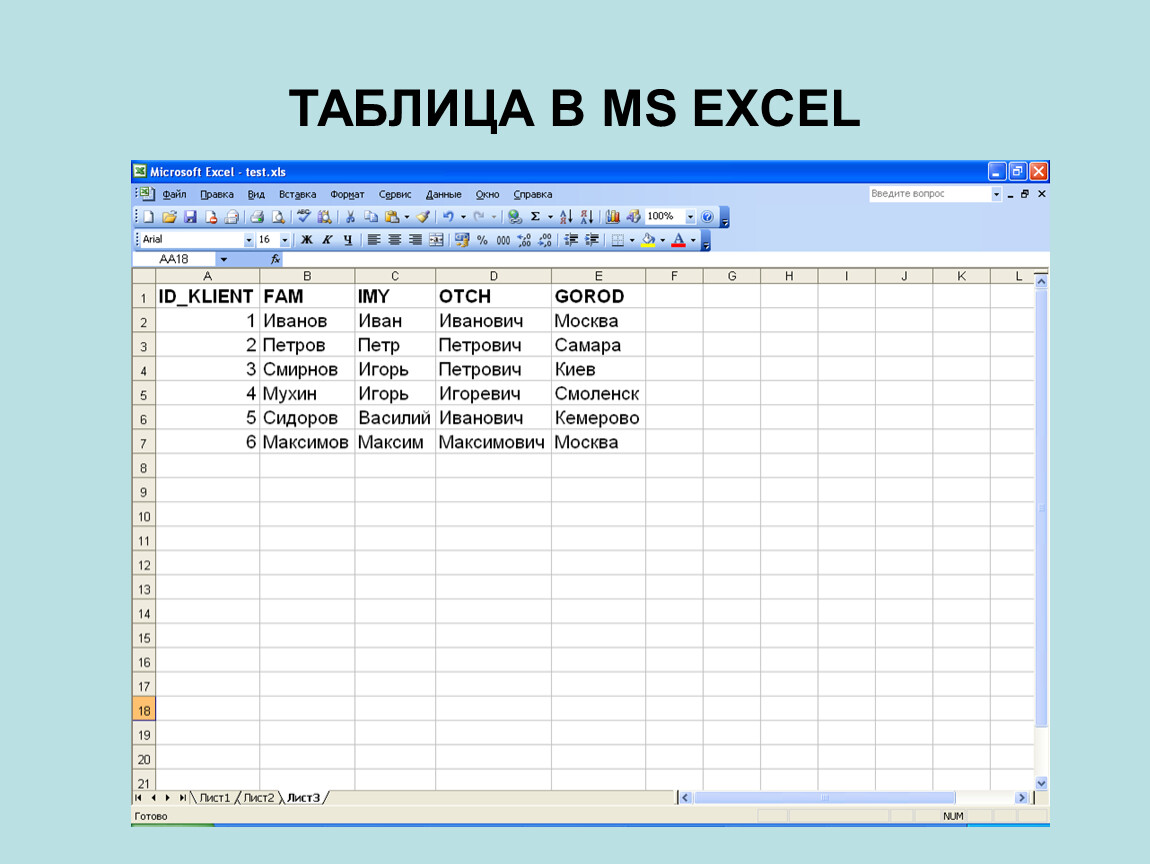Expand the Name Box dropdown arrow
This screenshot has height=864, width=1150.
click(x=224, y=259)
